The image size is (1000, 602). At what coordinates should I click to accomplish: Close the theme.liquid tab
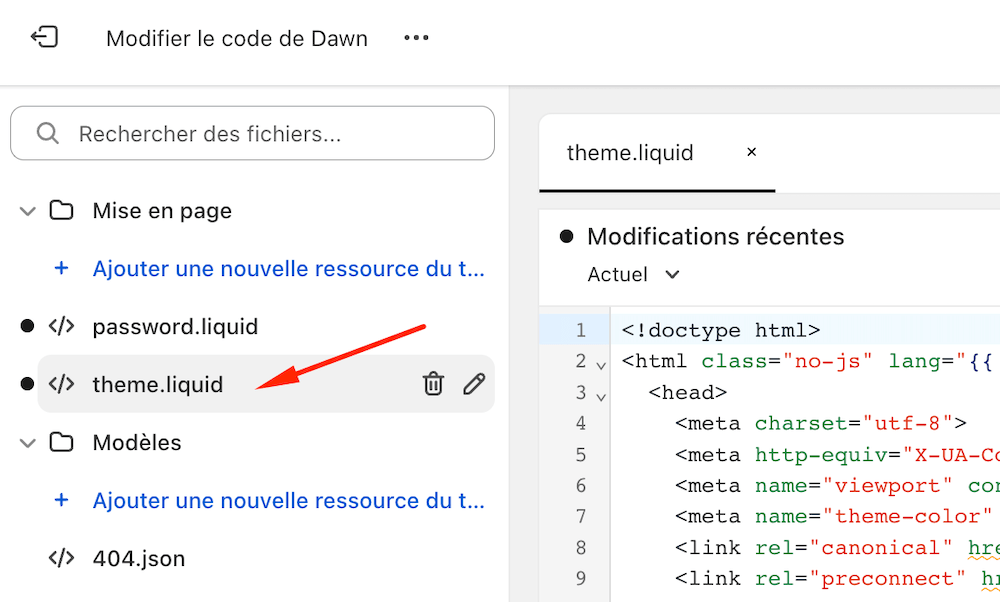(x=751, y=153)
